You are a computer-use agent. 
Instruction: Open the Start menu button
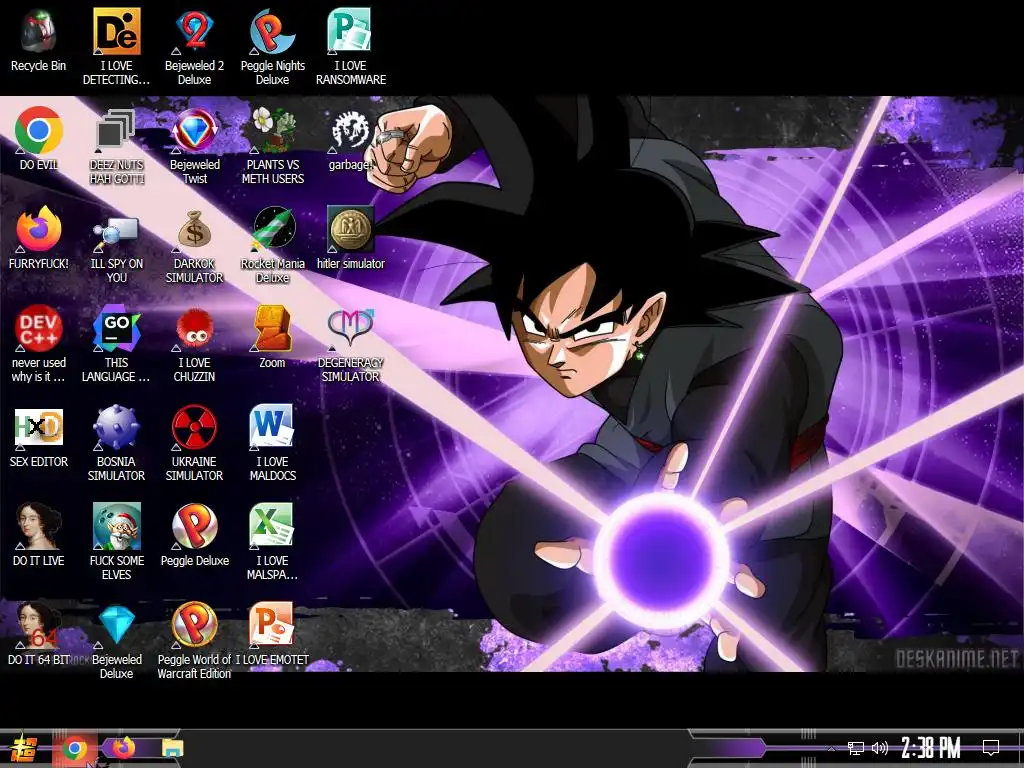coord(24,749)
